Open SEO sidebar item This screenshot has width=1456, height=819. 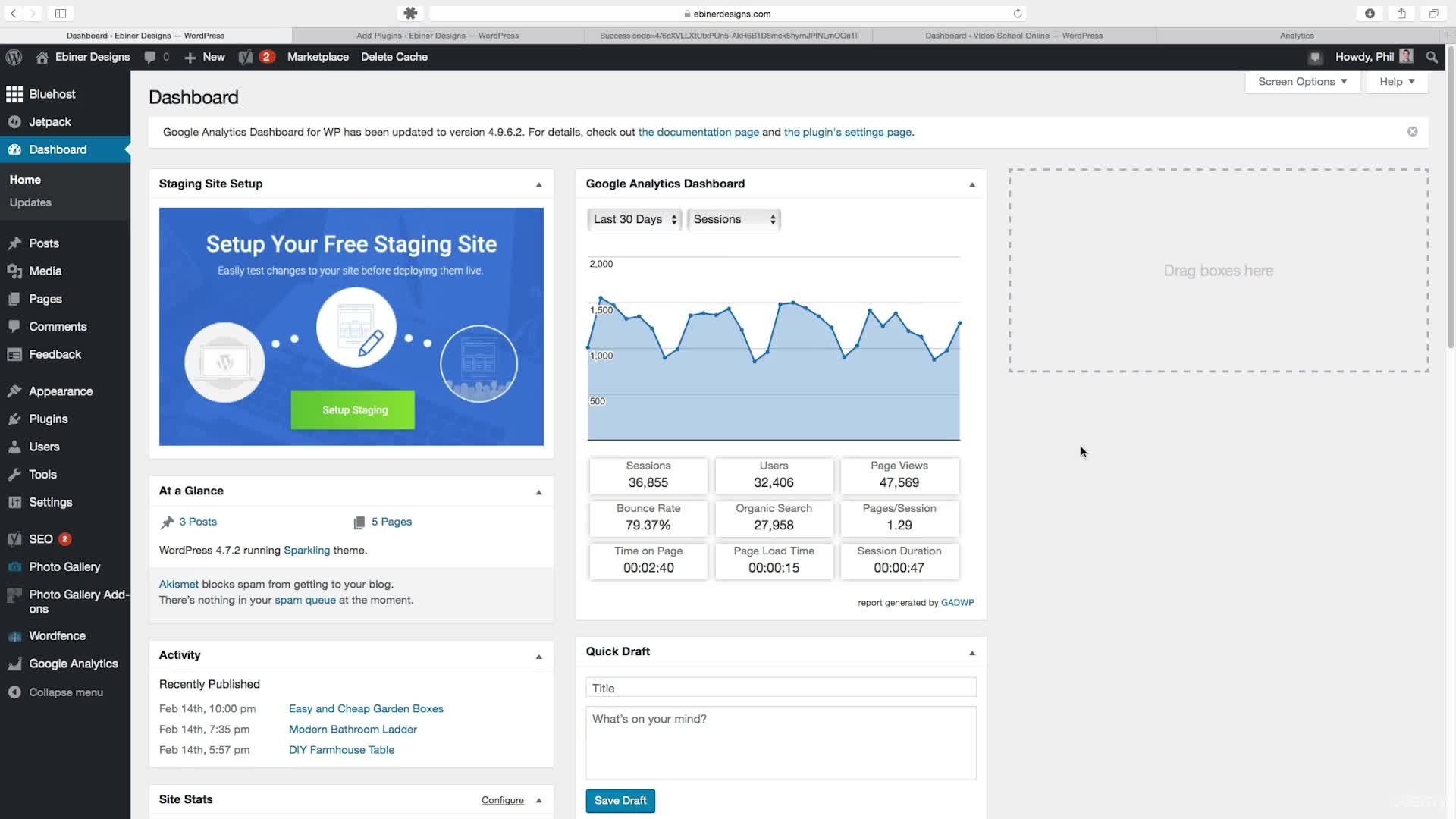(65, 539)
